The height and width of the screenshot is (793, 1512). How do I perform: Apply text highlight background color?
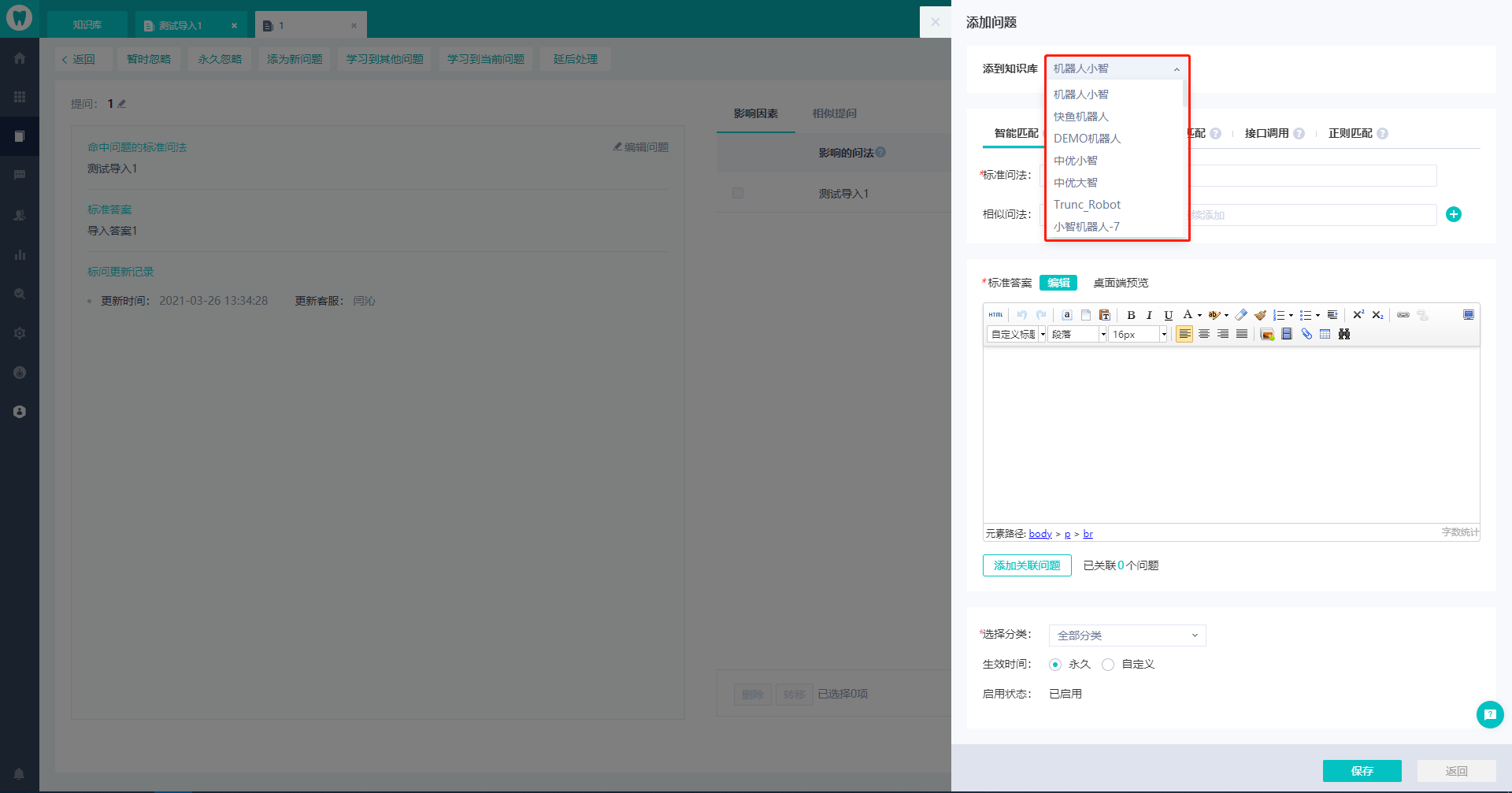pos(1214,315)
